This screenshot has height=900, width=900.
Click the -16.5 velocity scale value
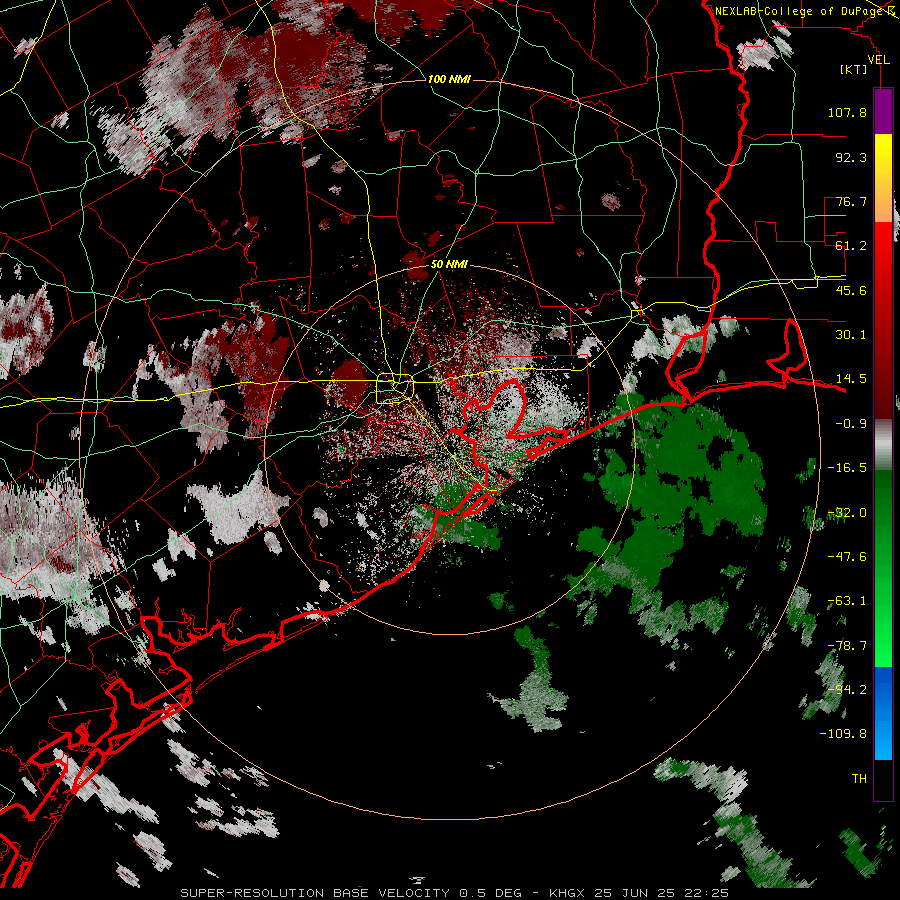847,468
